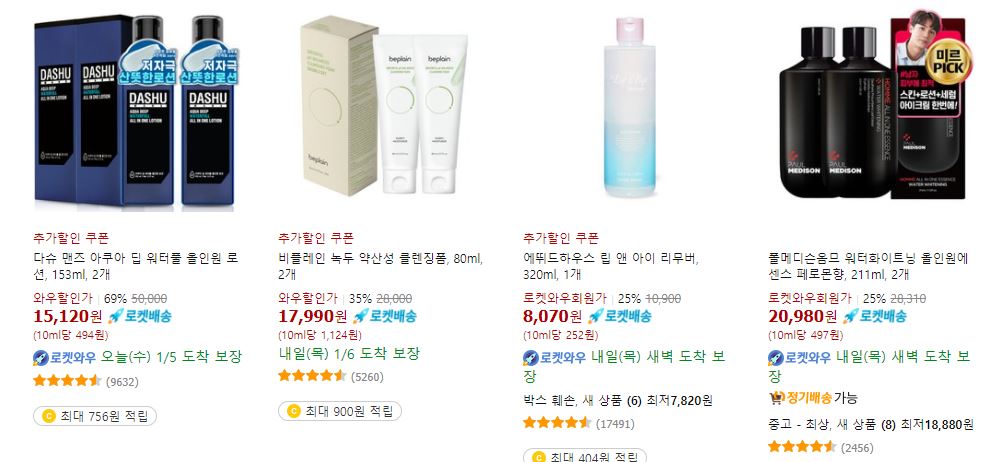Click the 정기배송 shopping cart icon
This screenshot has height=462, width=998.
click(x=777, y=398)
